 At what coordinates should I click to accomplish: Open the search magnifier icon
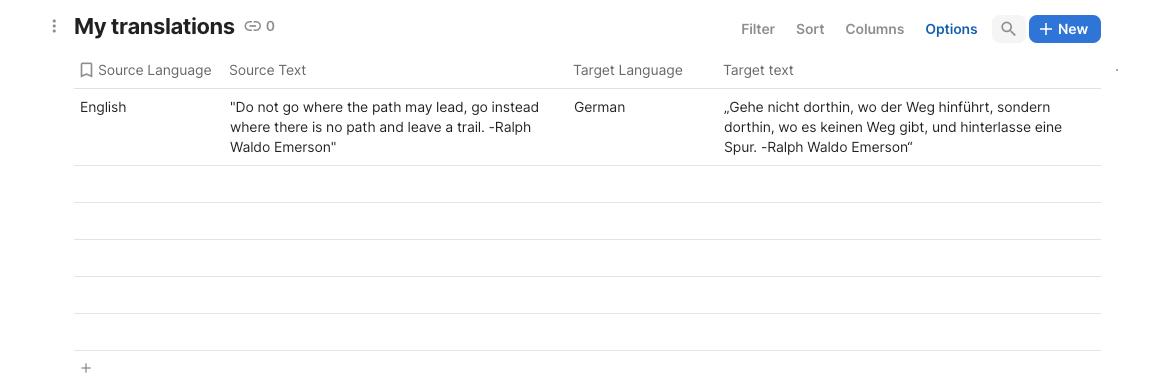point(1008,29)
